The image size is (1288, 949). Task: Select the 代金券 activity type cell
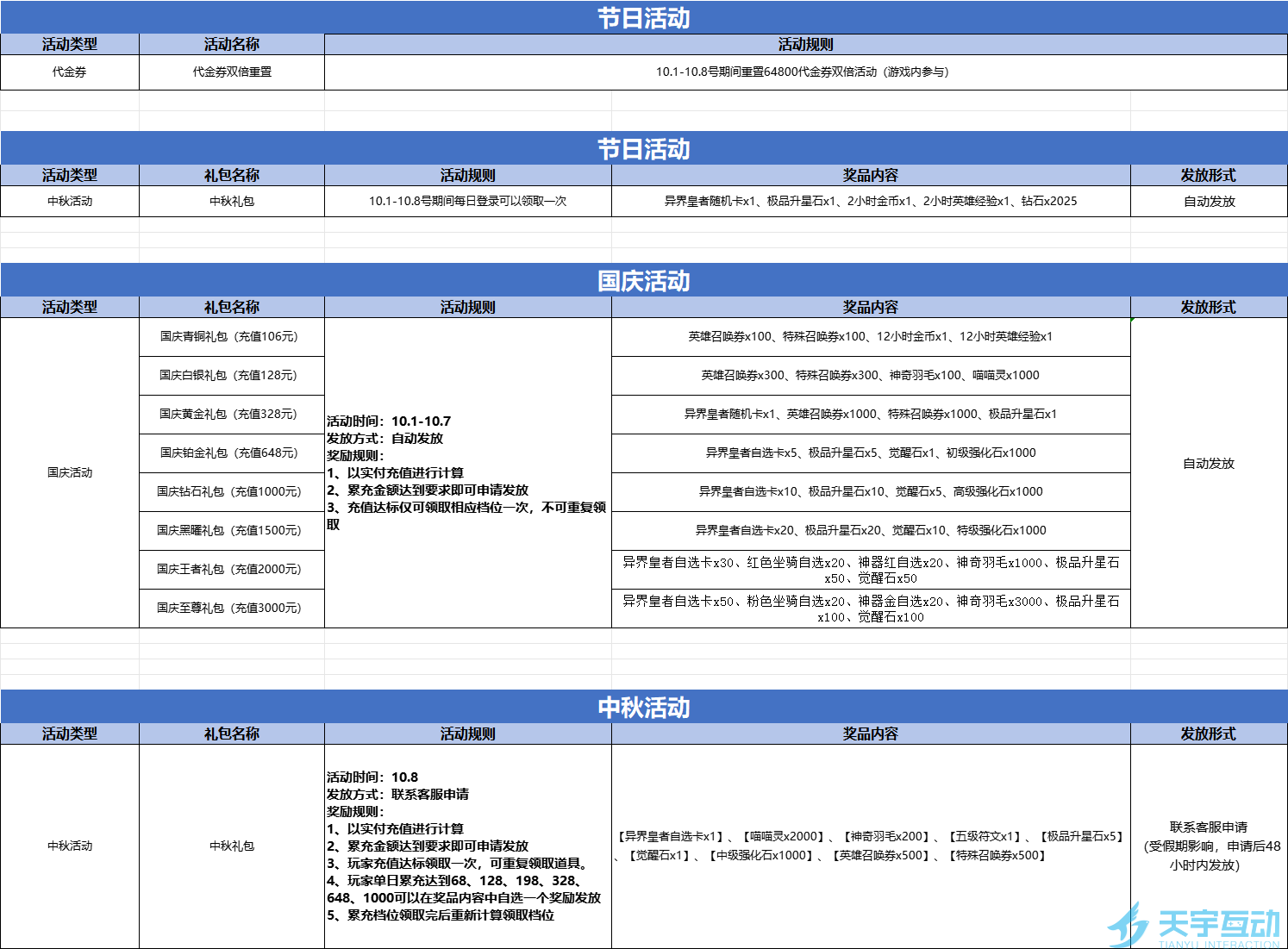pyautogui.click(x=70, y=72)
